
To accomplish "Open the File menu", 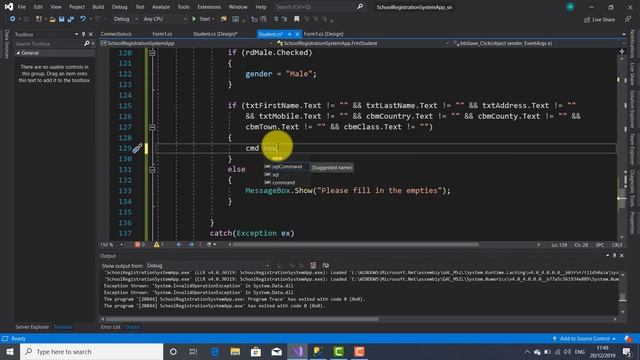I will pyautogui.click(x=22, y=7).
